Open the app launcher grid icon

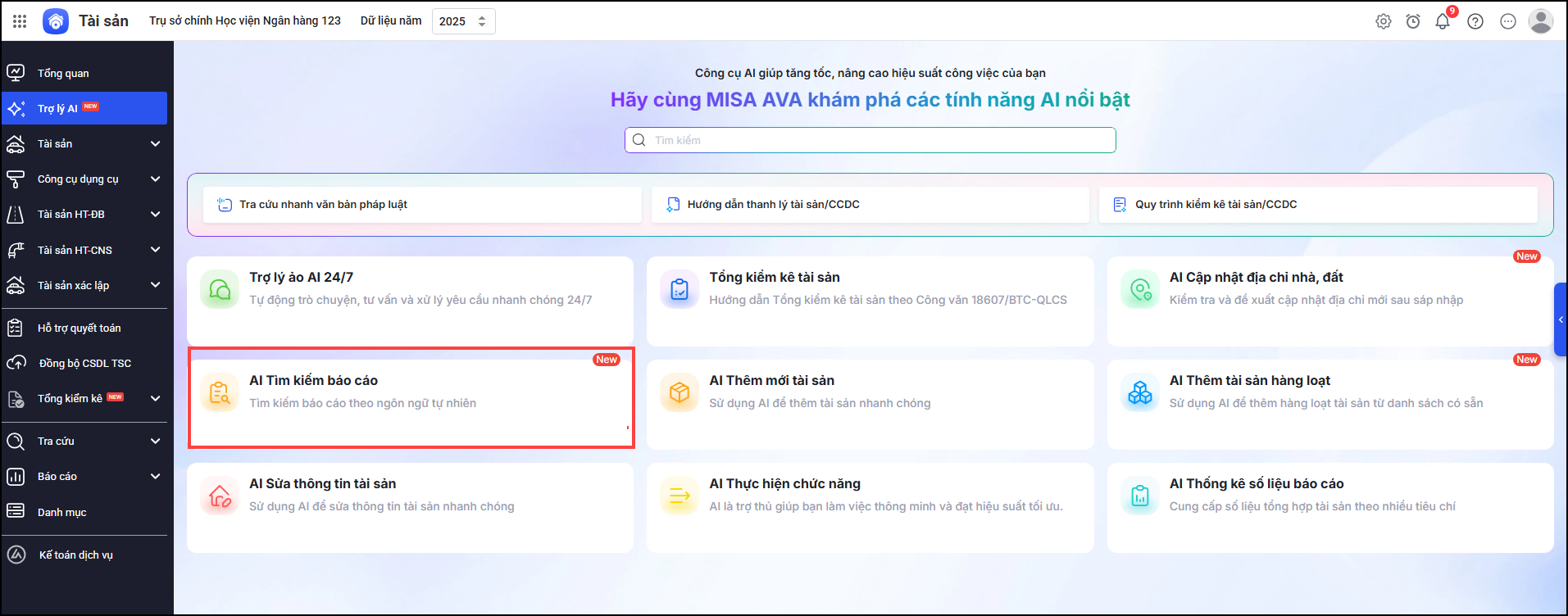point(20,21)
